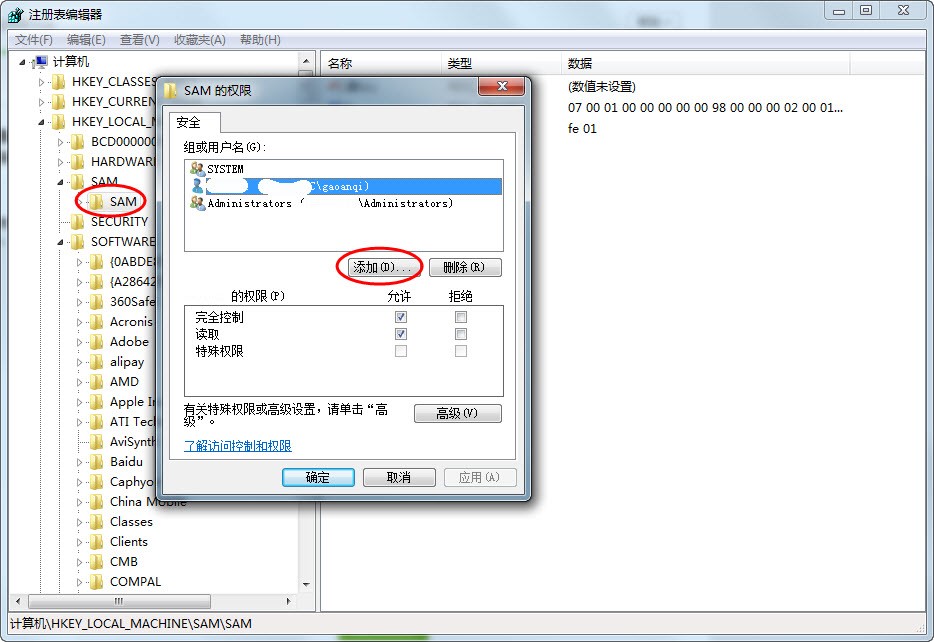Click the SOFTWARE folder icon

(77, 242)
